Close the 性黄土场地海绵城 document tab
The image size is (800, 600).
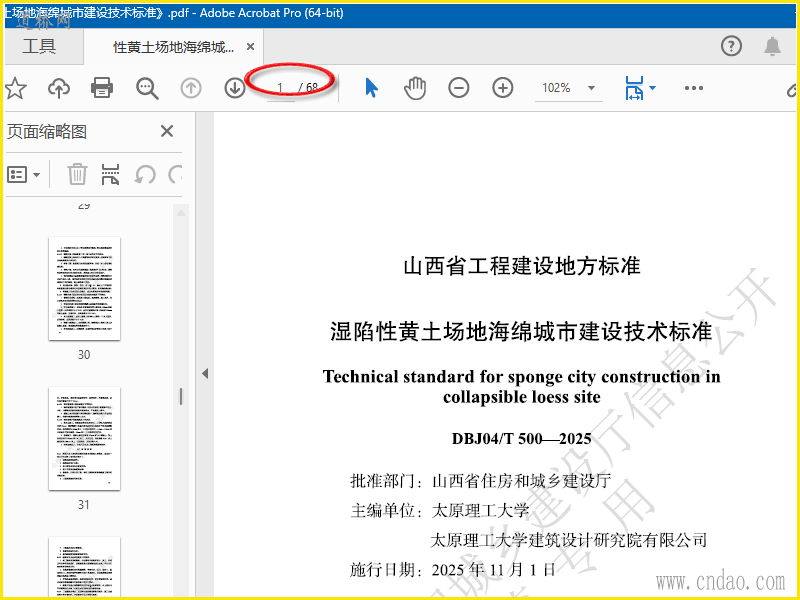[x=251, y=47]
